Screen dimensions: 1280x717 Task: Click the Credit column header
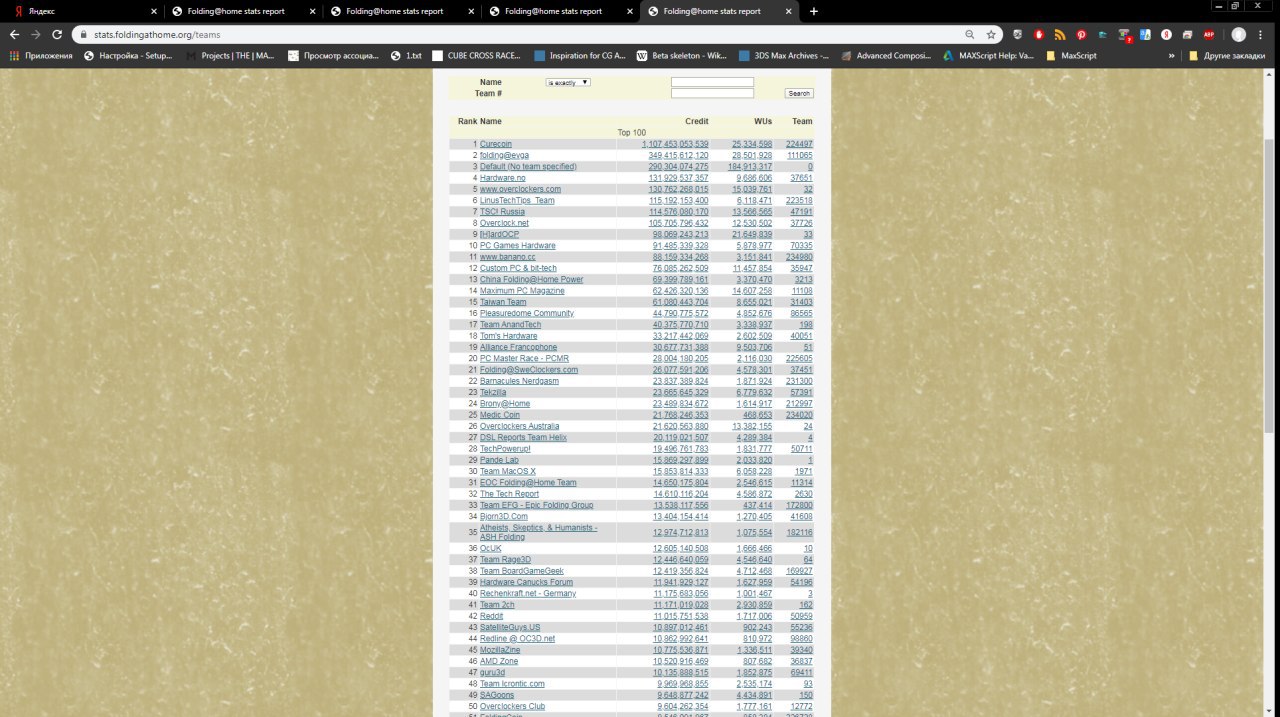point(696,121)
